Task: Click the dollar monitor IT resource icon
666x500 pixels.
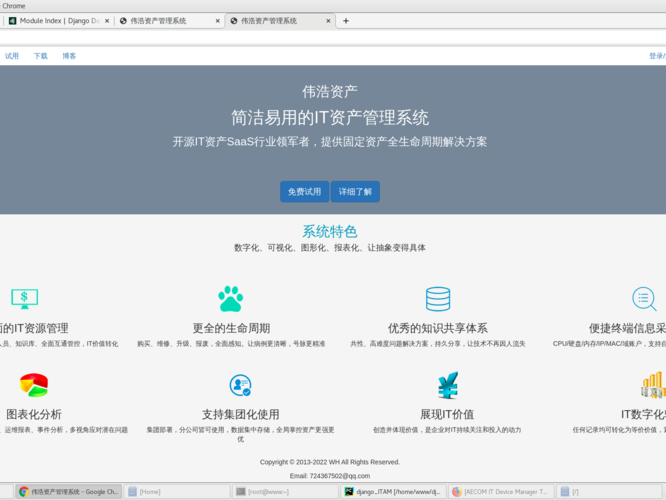Action: [24, 299]
